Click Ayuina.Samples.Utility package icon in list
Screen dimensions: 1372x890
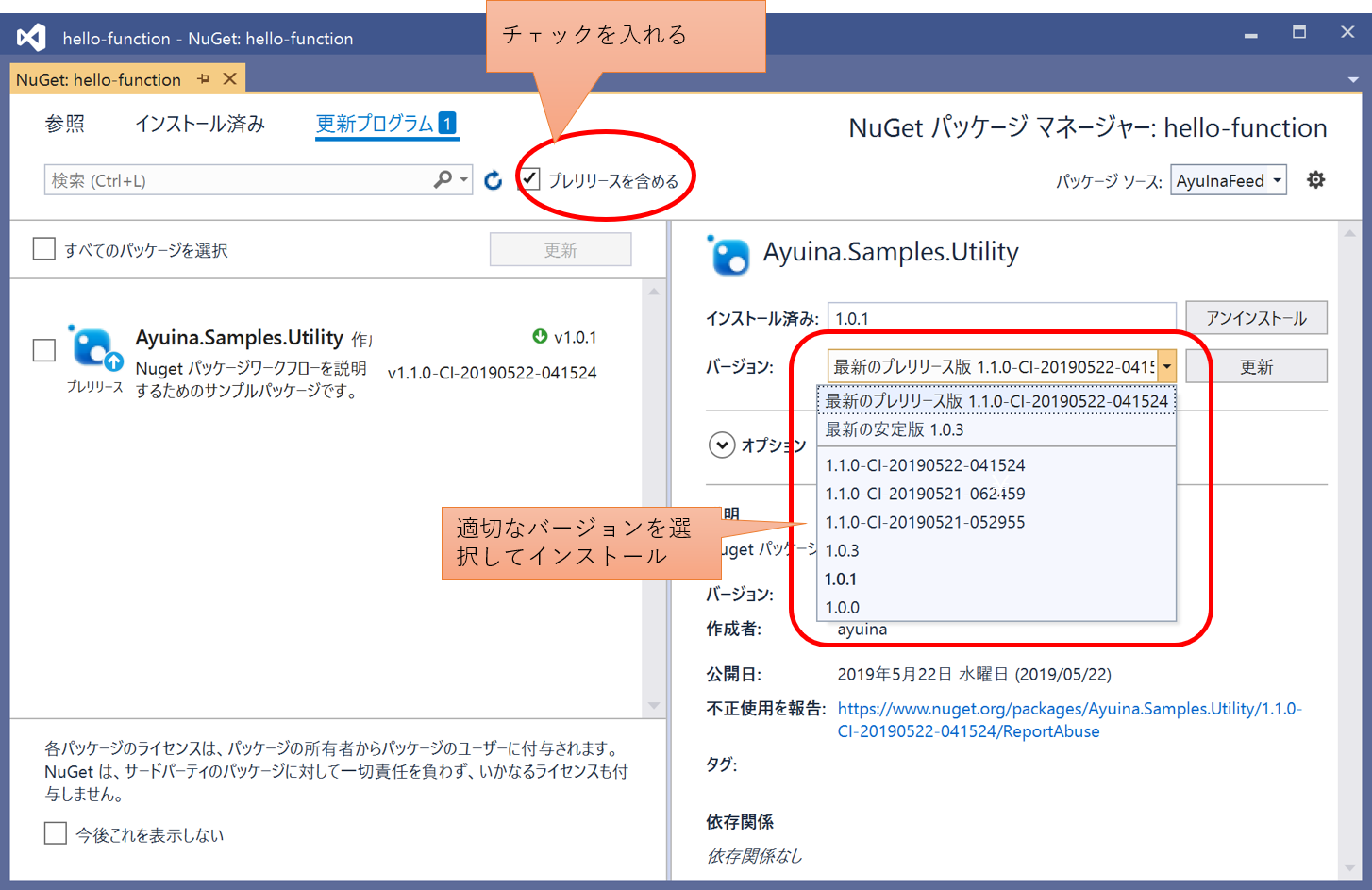pyautogui.click(x=94, y=349)
